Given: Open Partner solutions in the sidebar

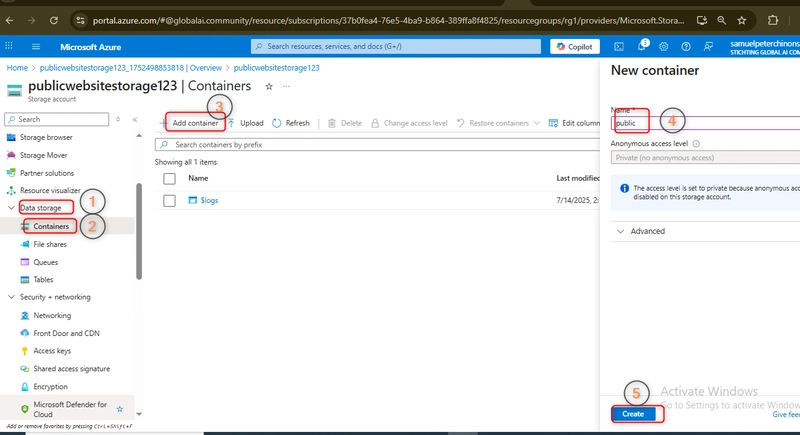Looking at the screenshot, I should [46, 173].
